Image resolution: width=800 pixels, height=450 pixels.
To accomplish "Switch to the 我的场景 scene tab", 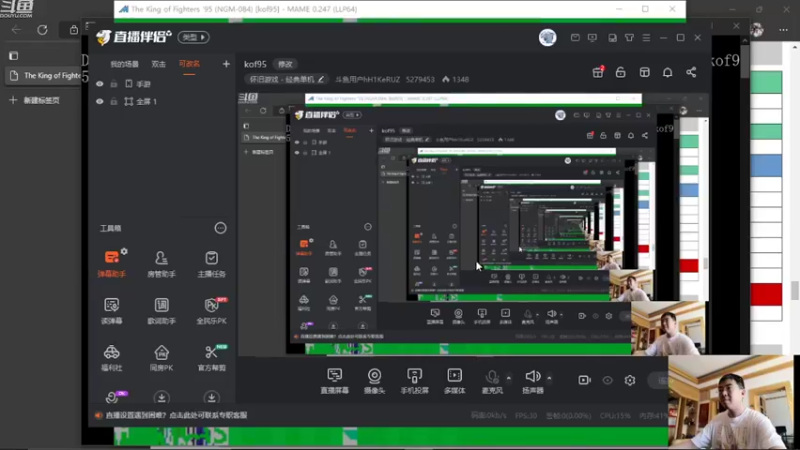I will point(124,64).
